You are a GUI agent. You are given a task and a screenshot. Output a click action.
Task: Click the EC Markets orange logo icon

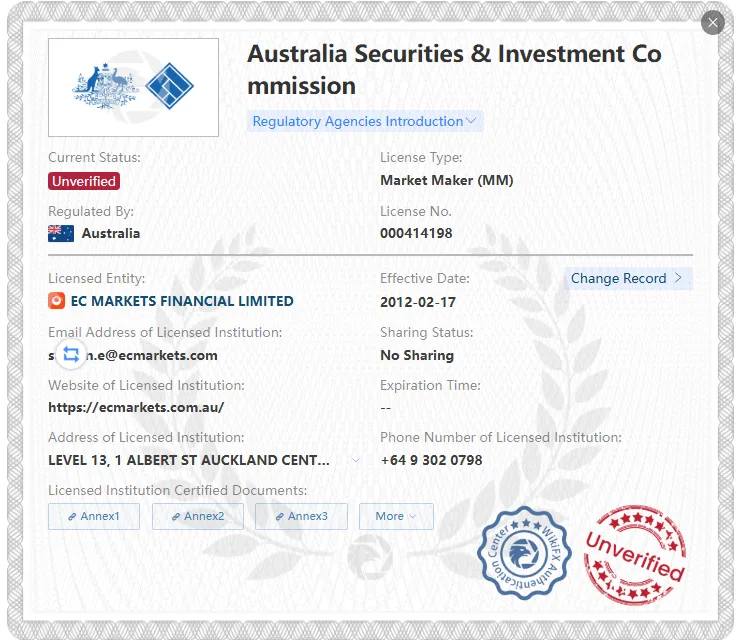56,300
